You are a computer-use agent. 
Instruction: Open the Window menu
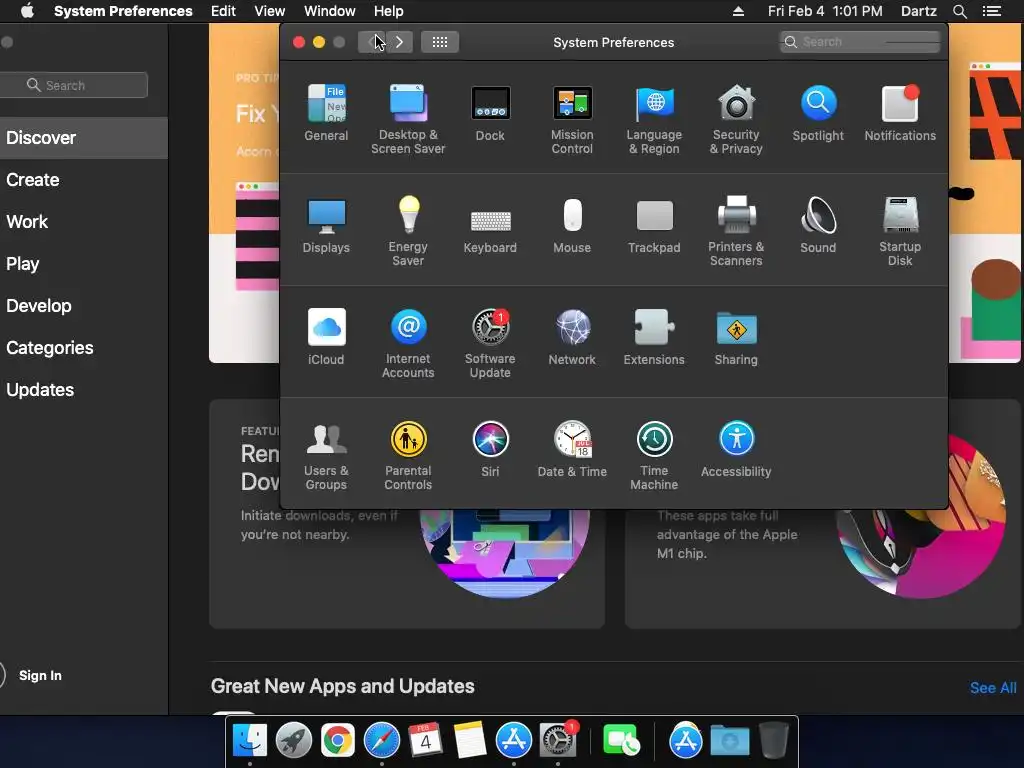pos(330,11)
